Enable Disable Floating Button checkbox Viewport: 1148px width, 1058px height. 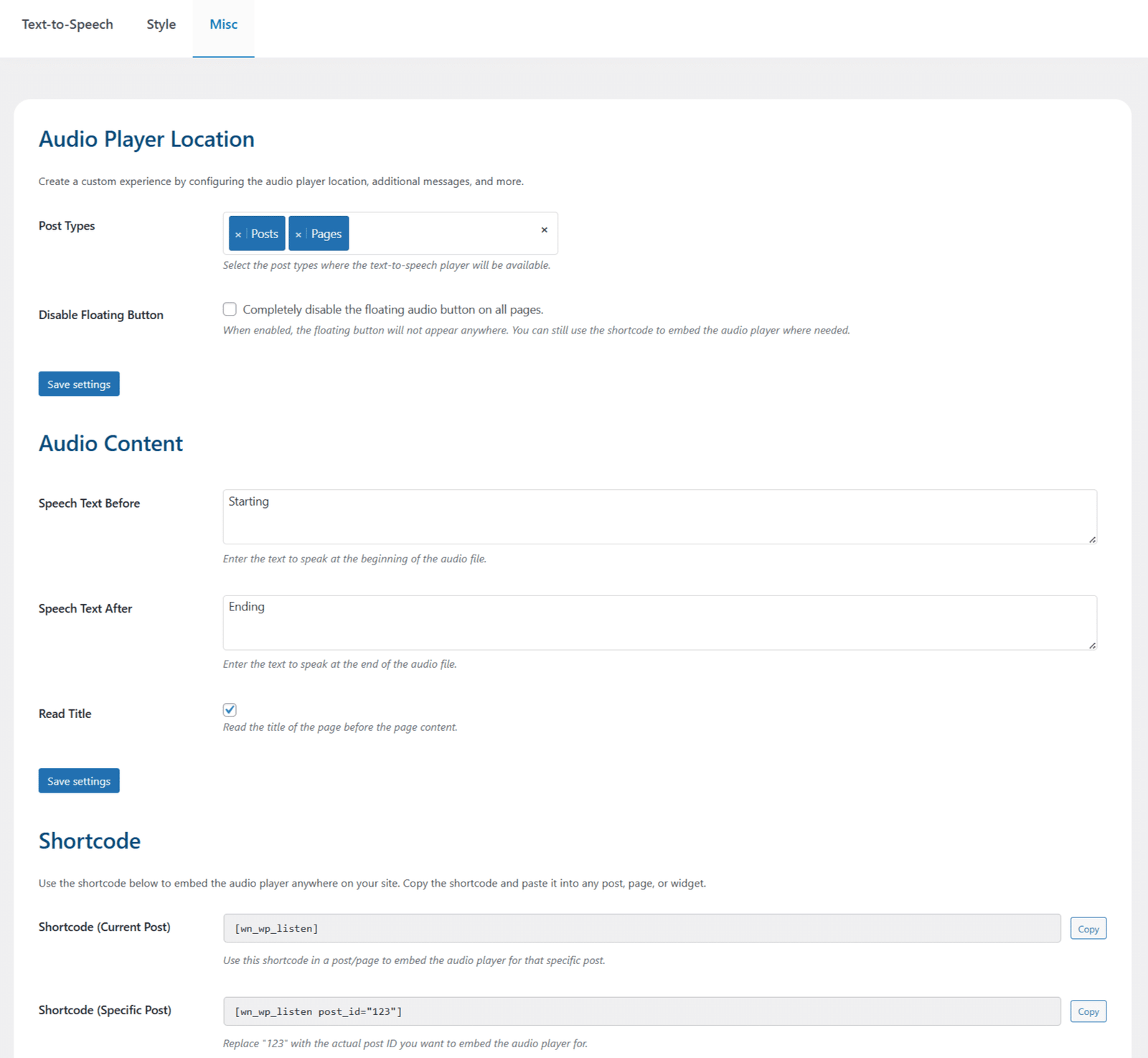point(230,309)
